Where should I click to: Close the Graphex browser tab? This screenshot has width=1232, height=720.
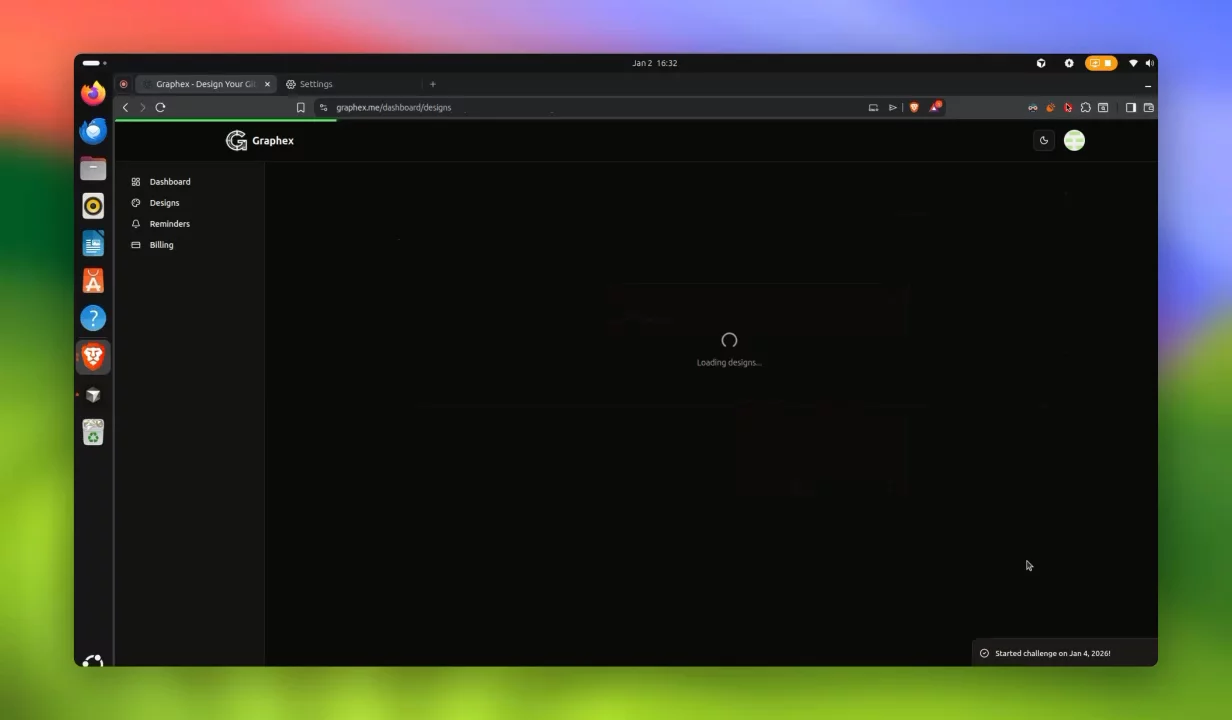pos(267,84)
